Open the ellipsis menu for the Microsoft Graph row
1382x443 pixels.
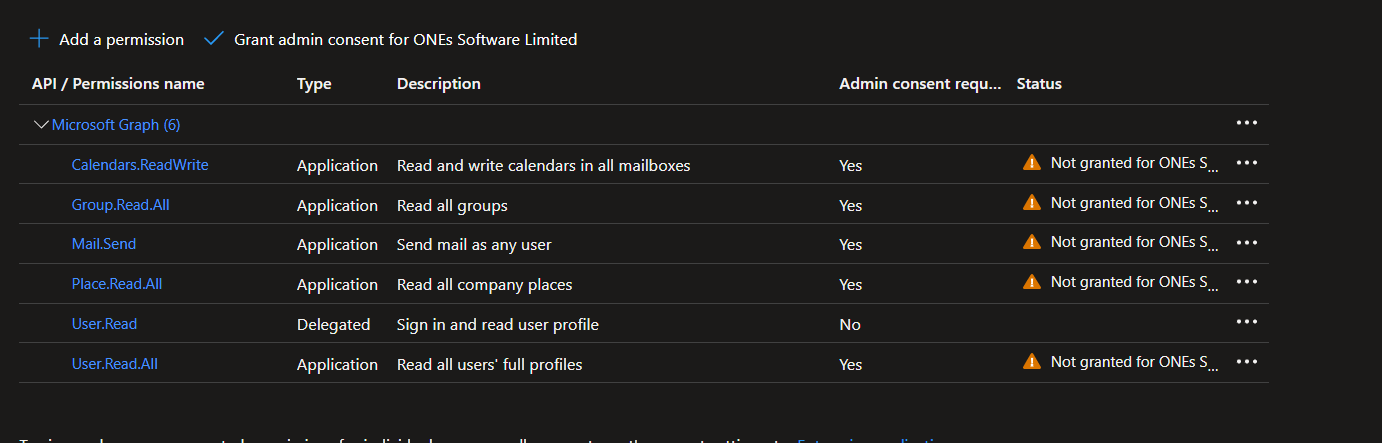point(1246,123)
